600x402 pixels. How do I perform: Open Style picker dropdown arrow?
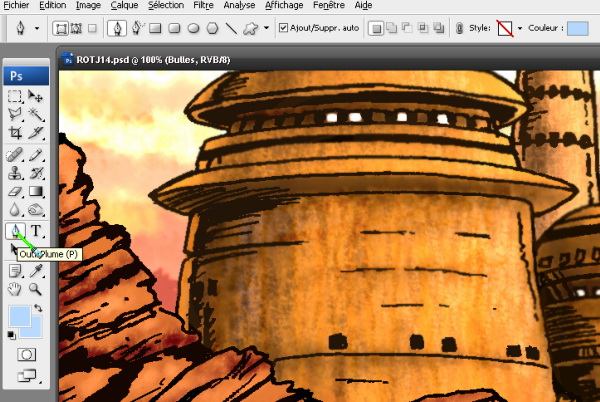click(520, 28)
